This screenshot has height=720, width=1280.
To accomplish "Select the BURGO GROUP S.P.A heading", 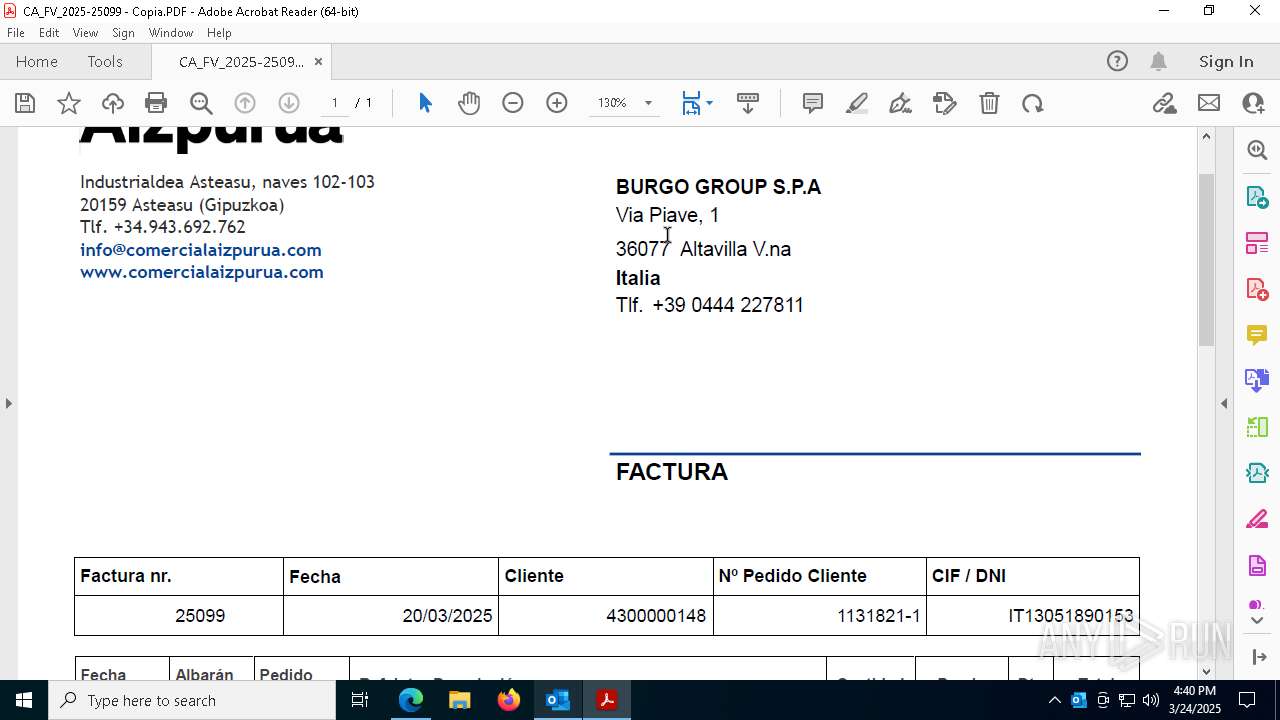I will click(x=718, y=187).
